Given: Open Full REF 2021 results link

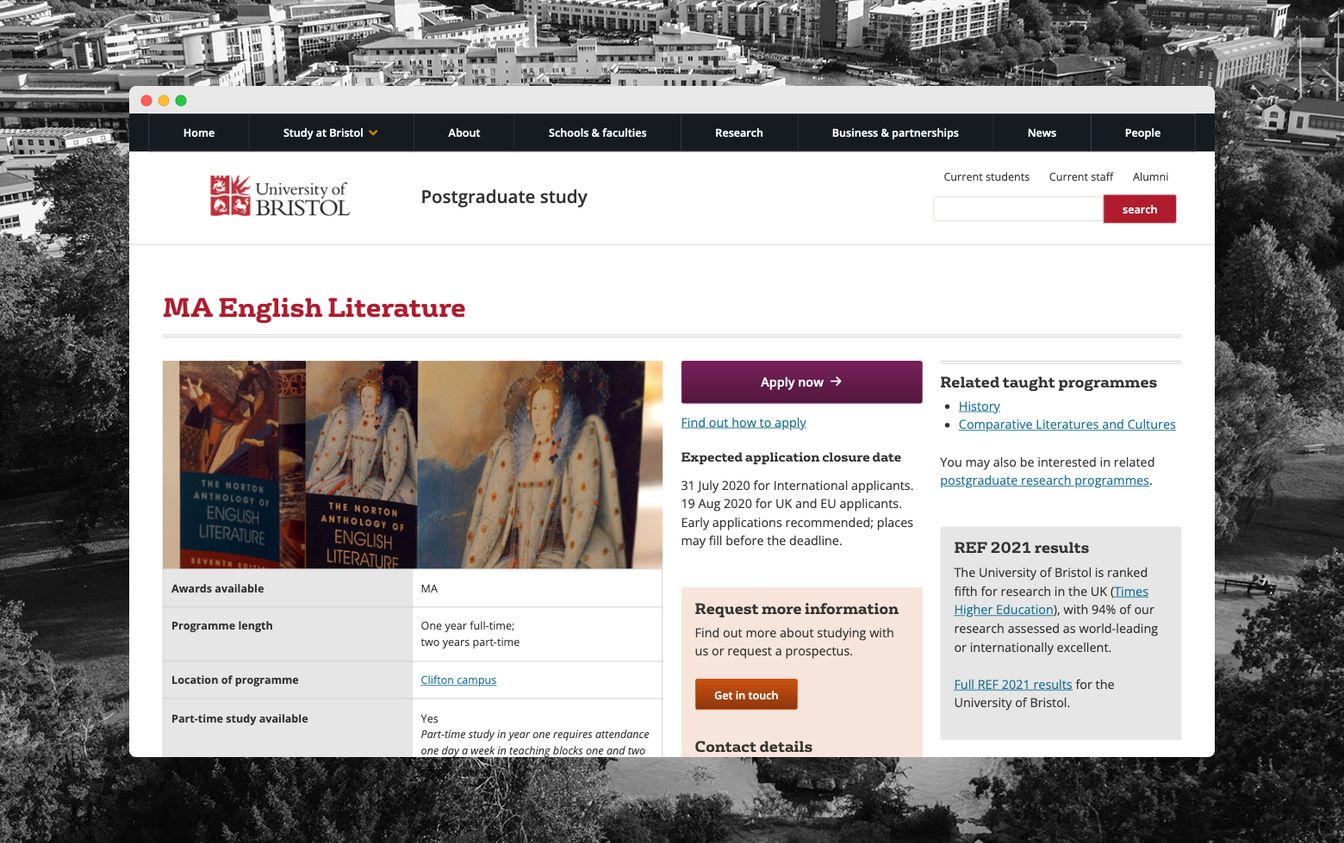Looking at the screenshot, I should pos(1013,685).
